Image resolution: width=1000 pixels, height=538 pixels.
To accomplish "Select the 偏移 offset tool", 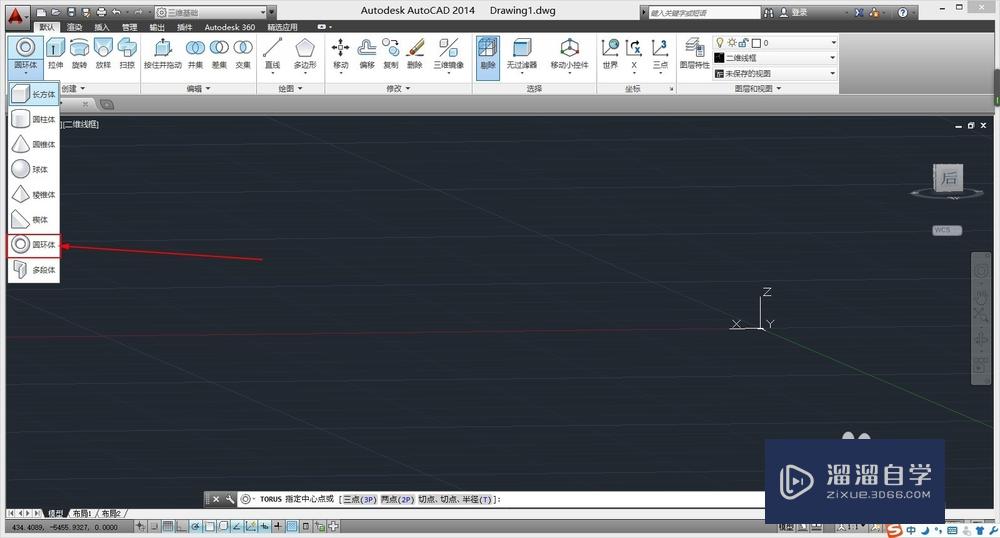I will [x=367, y=54].
